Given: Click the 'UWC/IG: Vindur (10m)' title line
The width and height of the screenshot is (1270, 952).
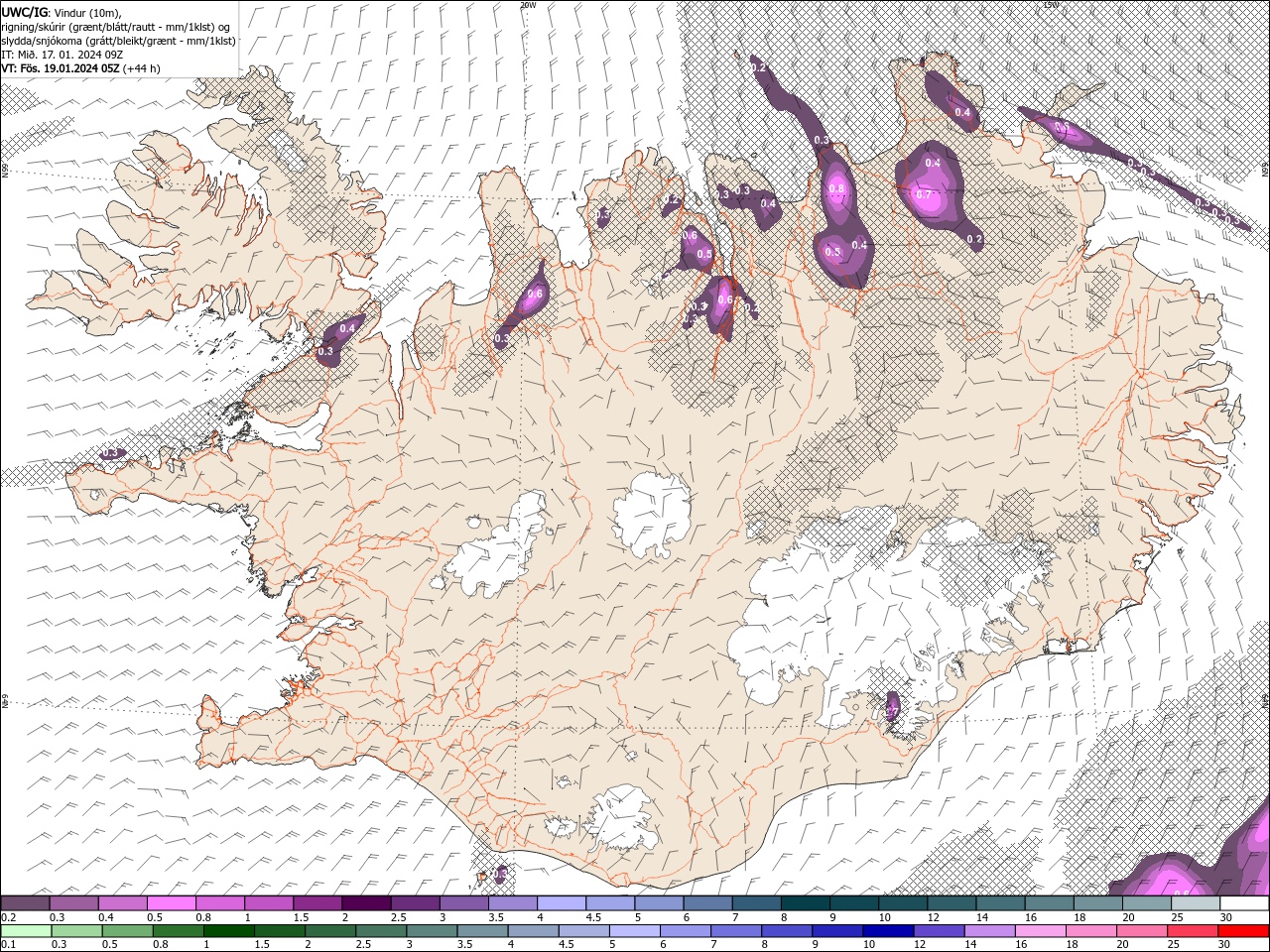Looking at the screenshot, I should (61, 12).
